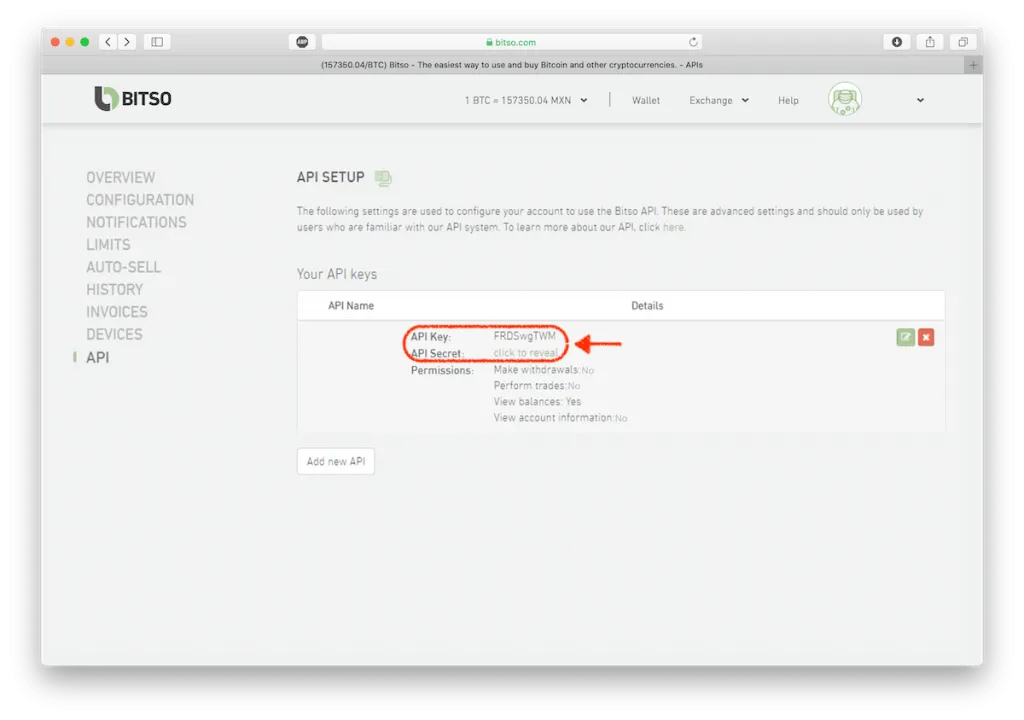Select API in sidebar

98,357
